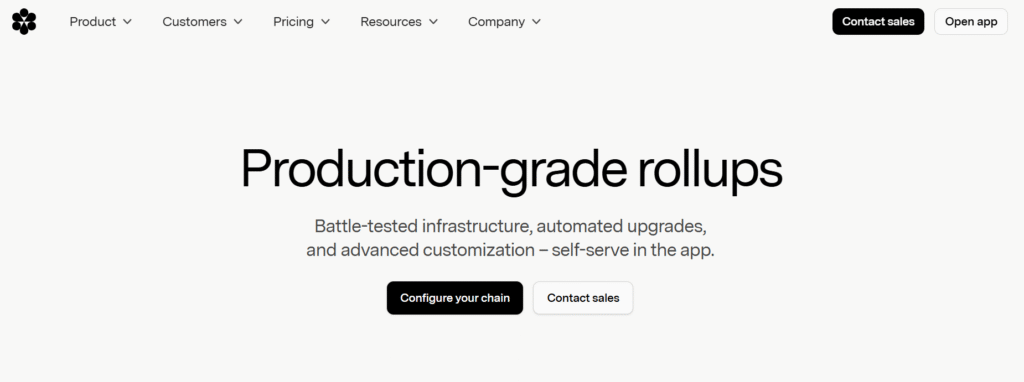Expand the chevron next to Company

click(x=536, y=22)
